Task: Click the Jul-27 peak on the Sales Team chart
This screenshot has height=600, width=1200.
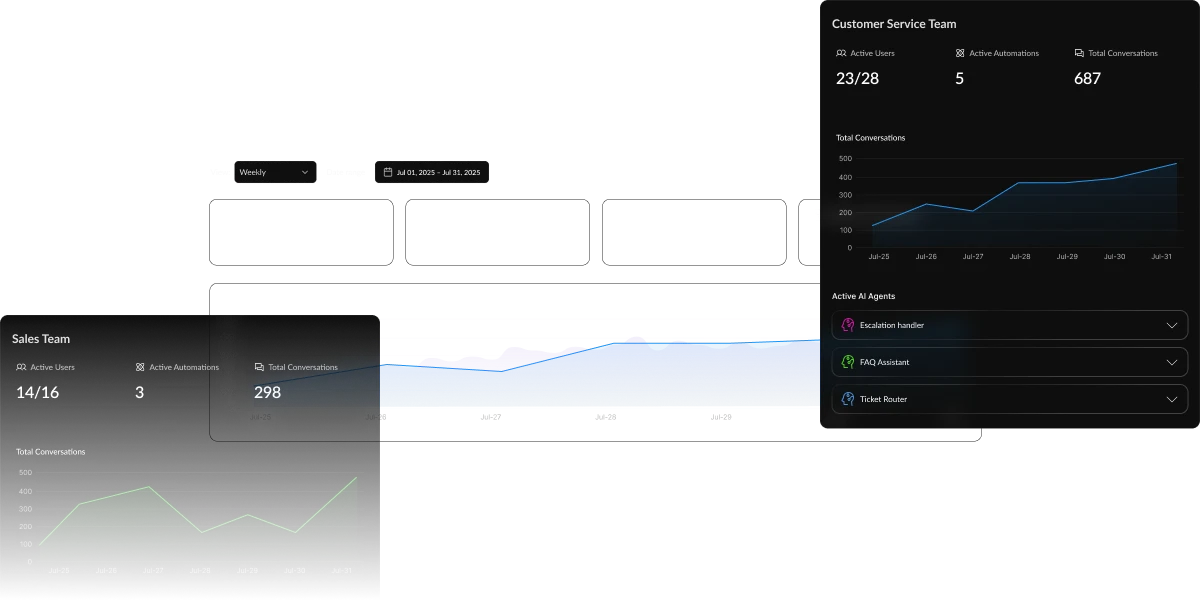Action: [149, 487]
